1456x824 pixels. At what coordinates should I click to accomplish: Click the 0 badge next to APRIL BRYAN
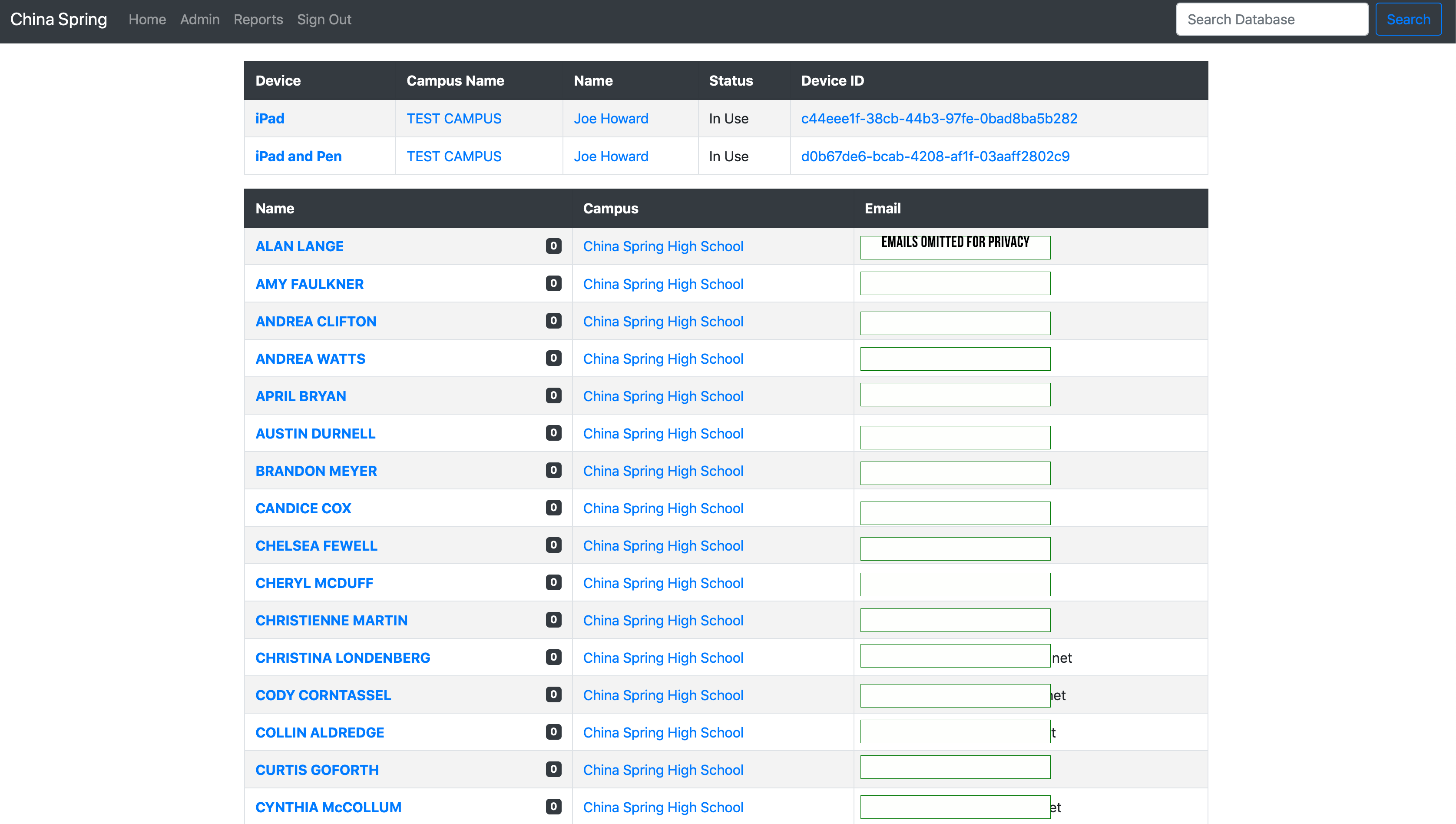[553, 396]
